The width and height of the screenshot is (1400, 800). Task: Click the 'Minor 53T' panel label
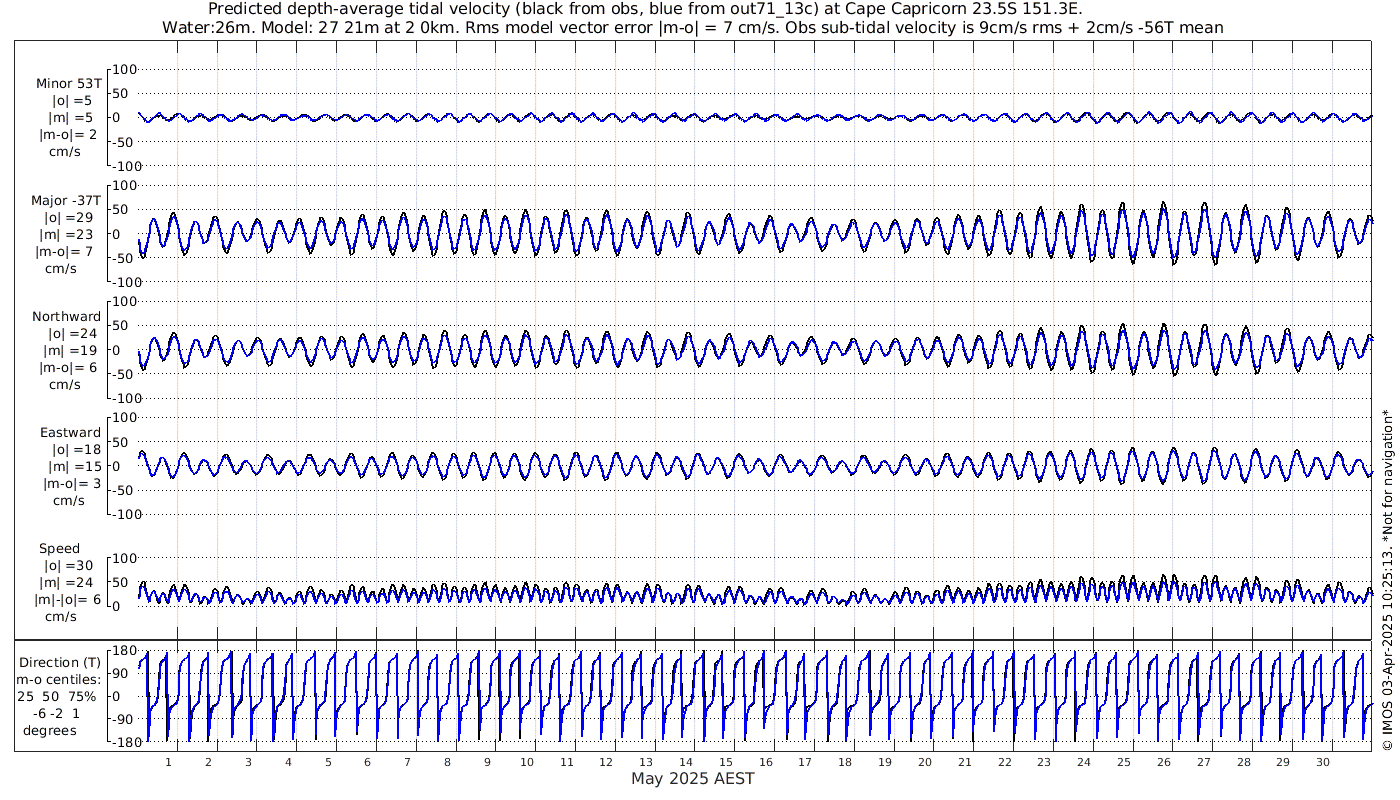tap(68, 84)
